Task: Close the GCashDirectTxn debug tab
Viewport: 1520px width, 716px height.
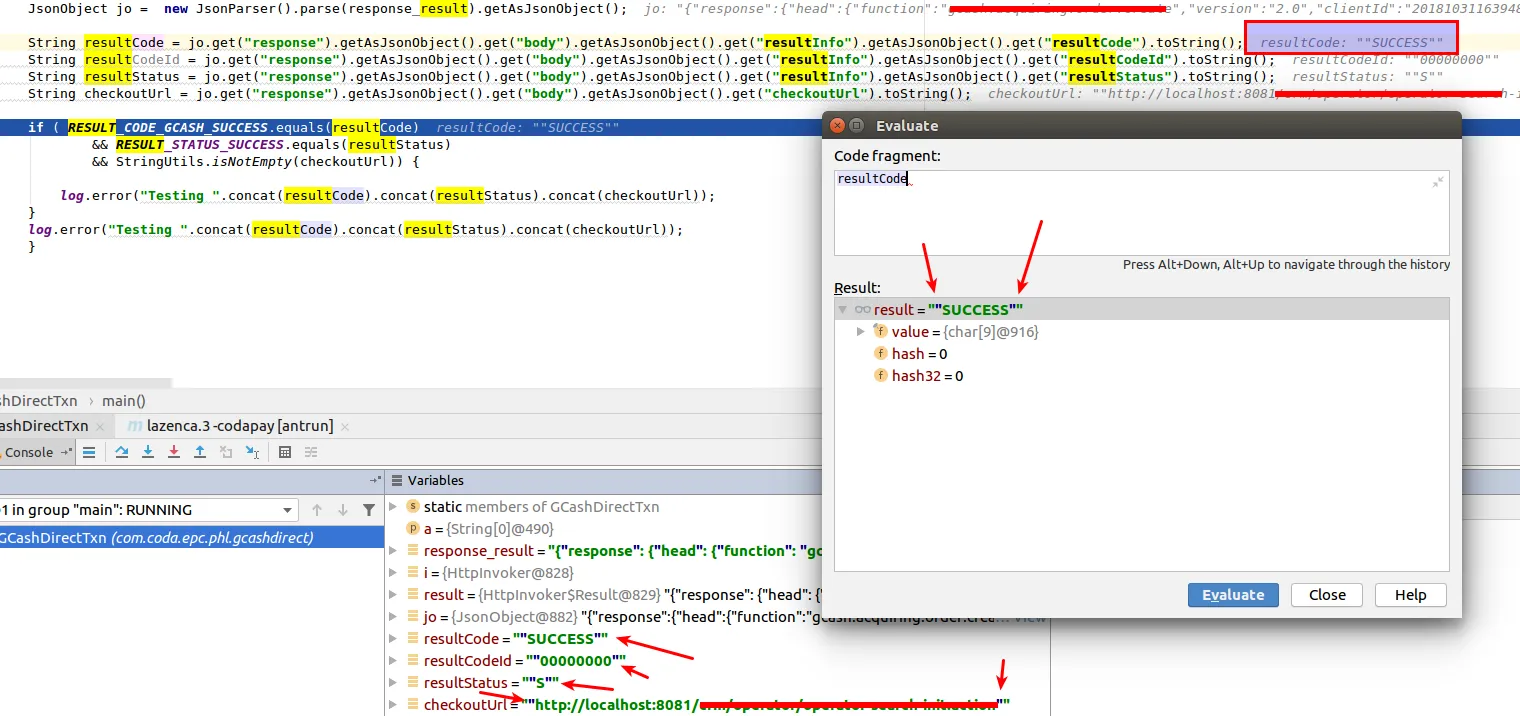Action: 101,426
